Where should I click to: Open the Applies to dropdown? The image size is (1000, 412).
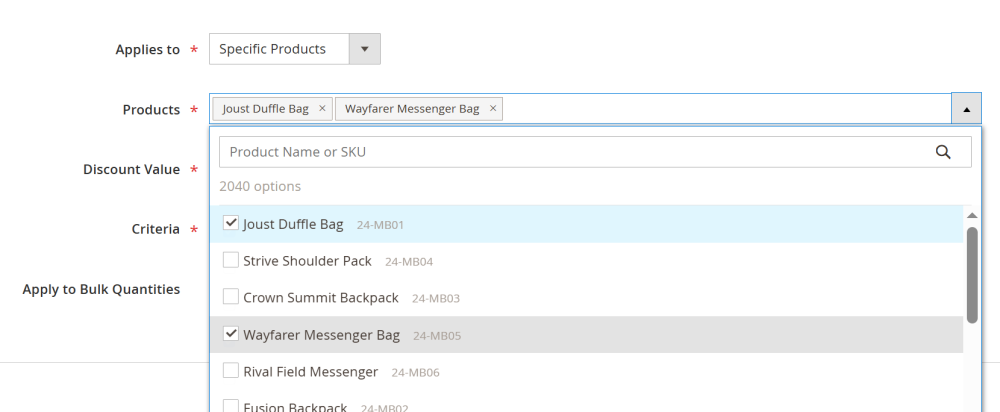365,49
